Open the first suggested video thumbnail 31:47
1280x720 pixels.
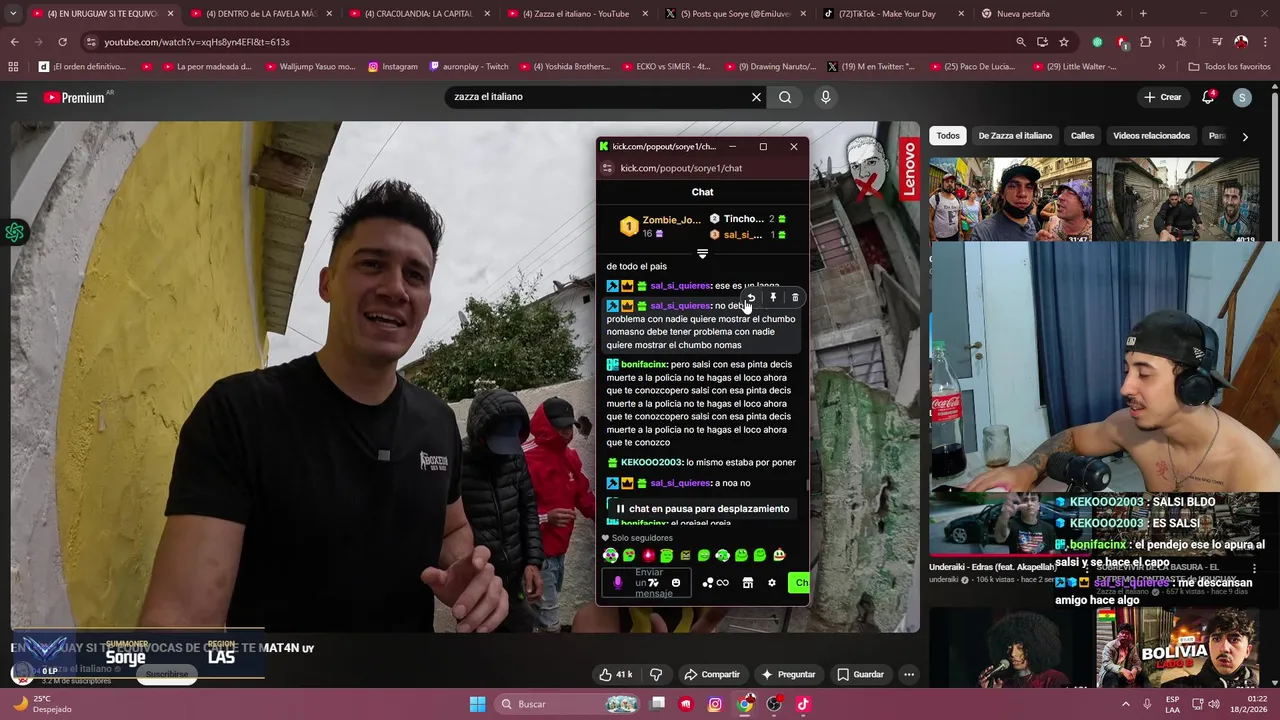pos(1010,200)
